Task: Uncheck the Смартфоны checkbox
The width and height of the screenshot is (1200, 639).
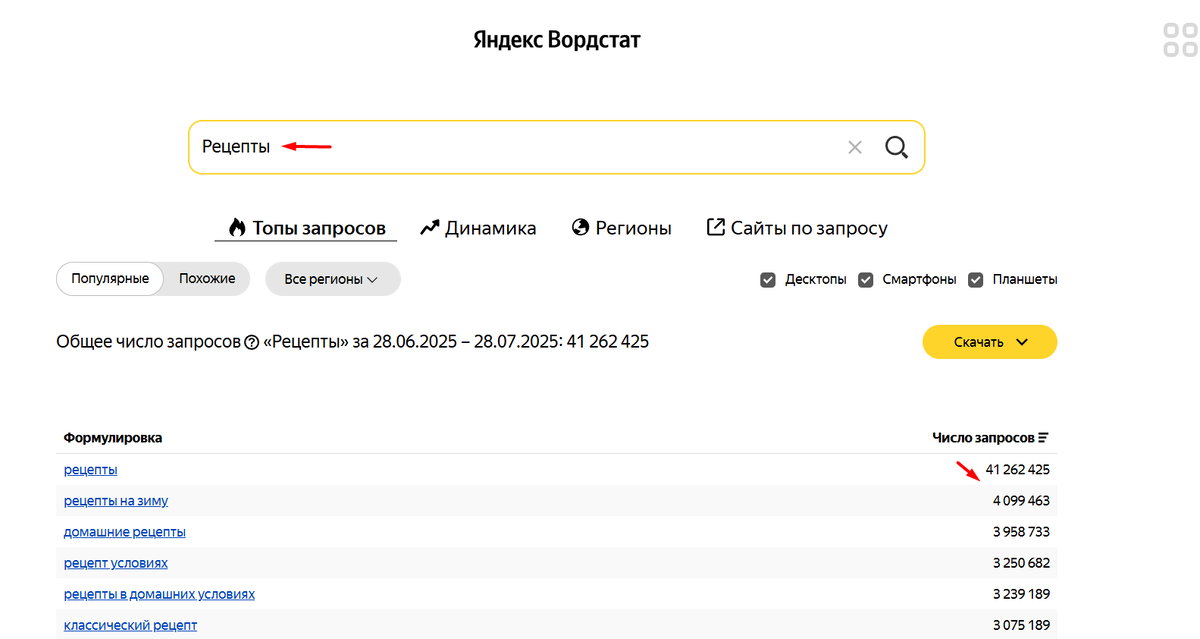Action: click(866, 280)
